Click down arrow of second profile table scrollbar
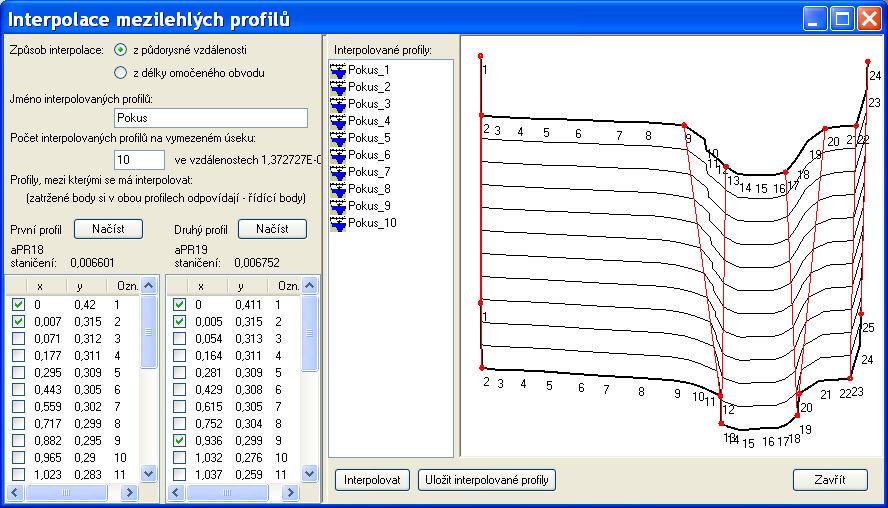This screenshot has width=888, height=508. click(x=309, y=473)
